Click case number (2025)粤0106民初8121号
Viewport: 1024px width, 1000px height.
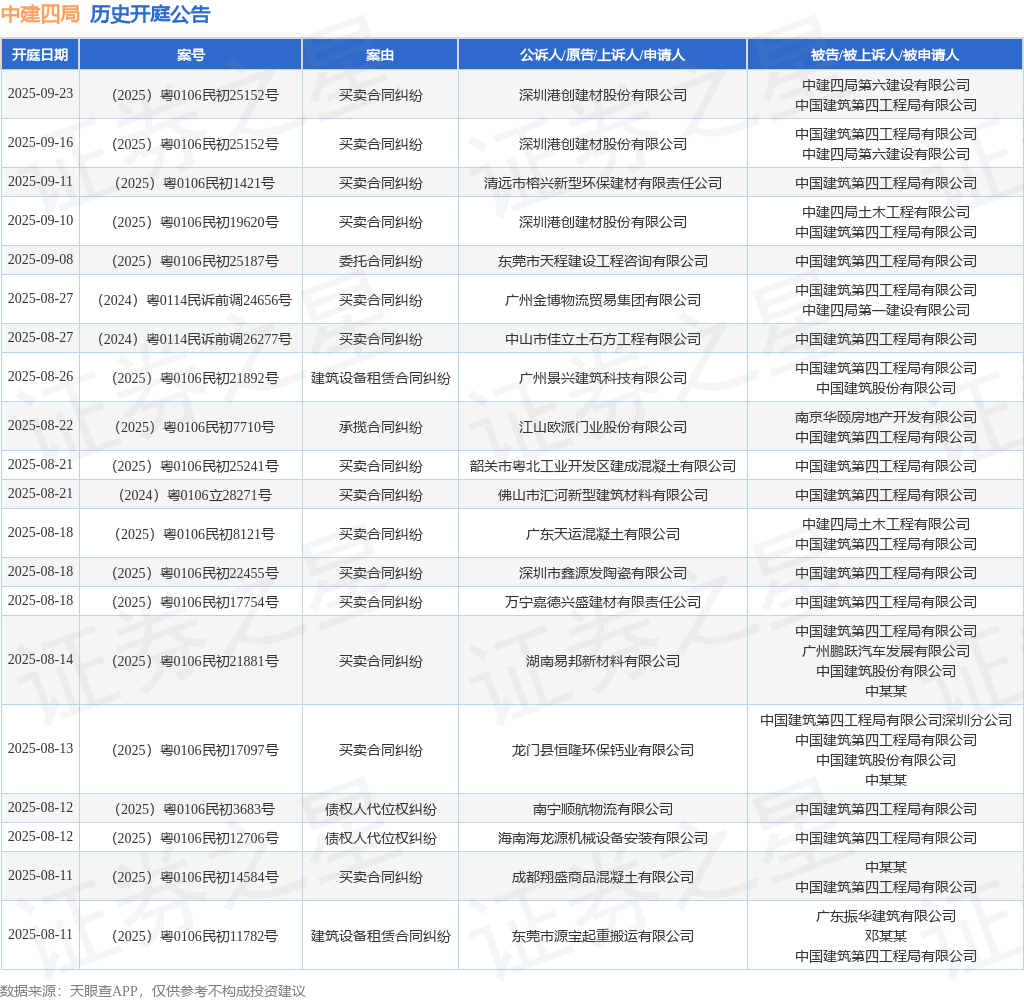click(195, 534)
